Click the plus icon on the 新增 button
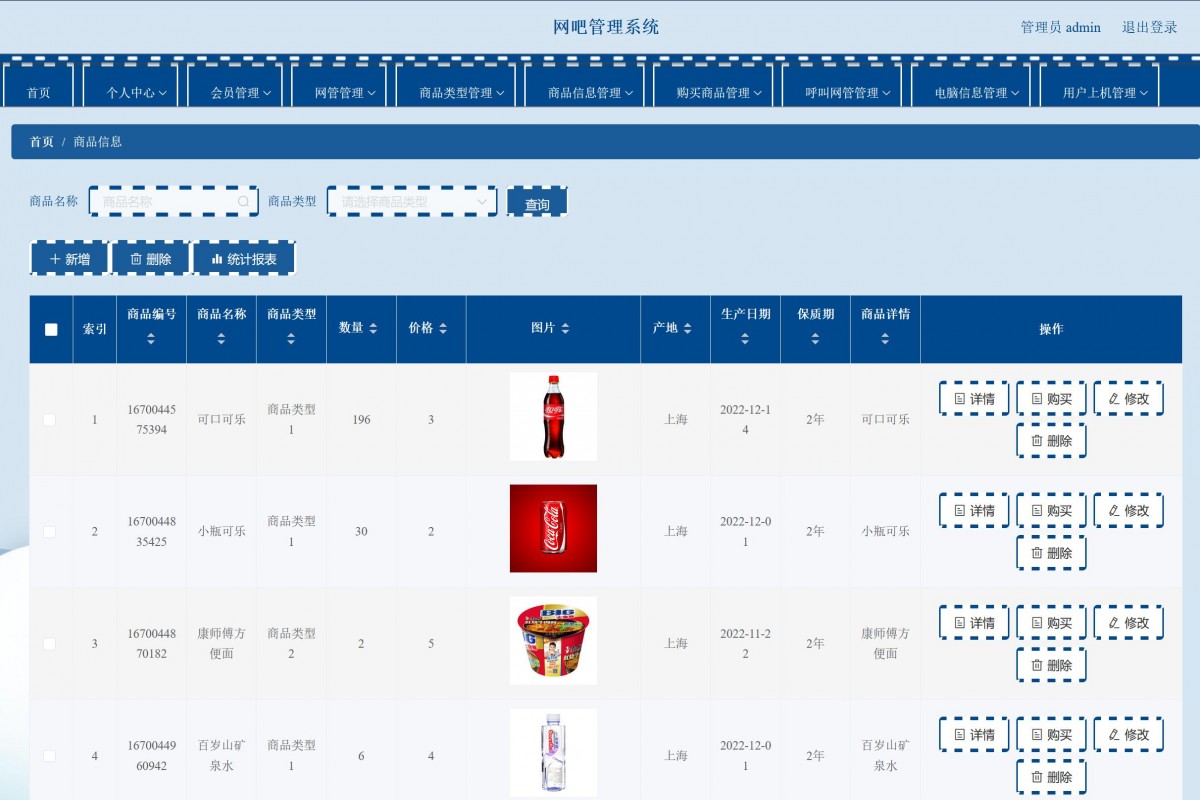 [55, 258]
